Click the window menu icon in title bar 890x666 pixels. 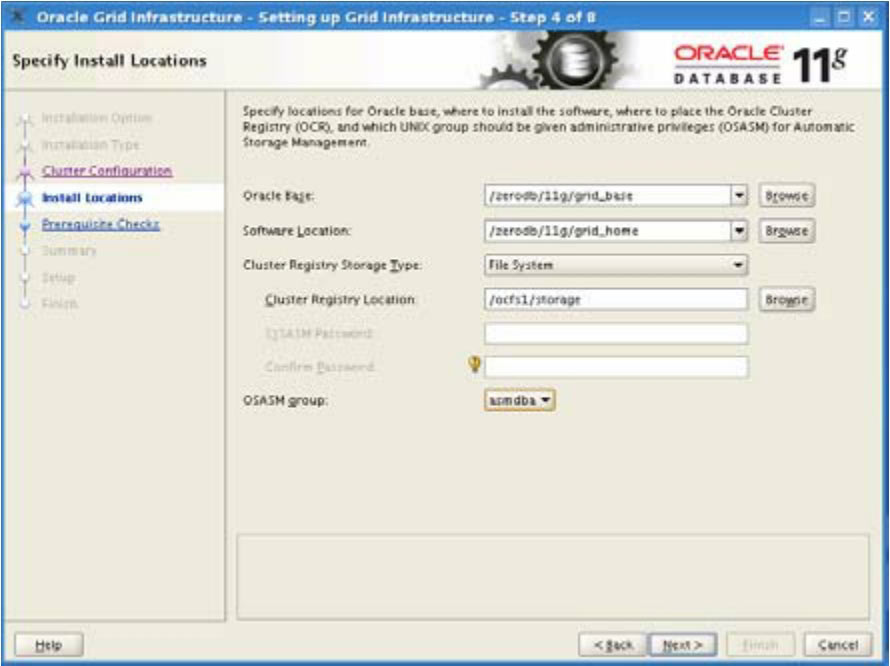tap(18, 17)
